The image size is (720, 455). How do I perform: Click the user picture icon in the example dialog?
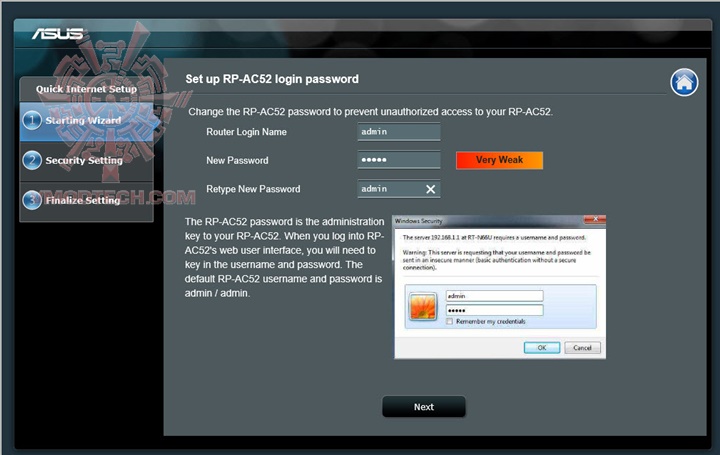[422, 307]
